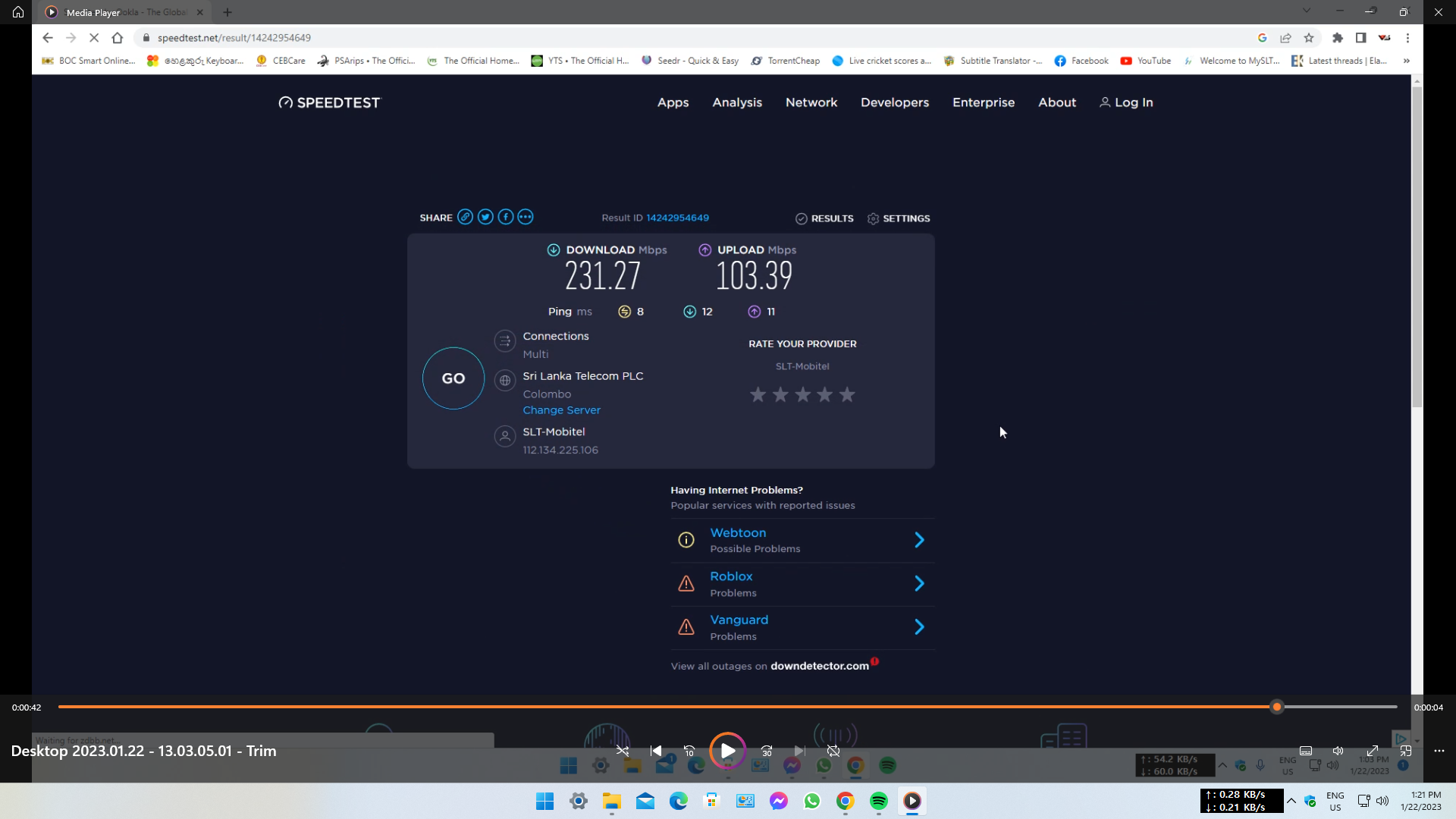Open the Chrome extensions puzzle icon
1456x819 pixels.
pyautogui.click(x=1338, y=38)
